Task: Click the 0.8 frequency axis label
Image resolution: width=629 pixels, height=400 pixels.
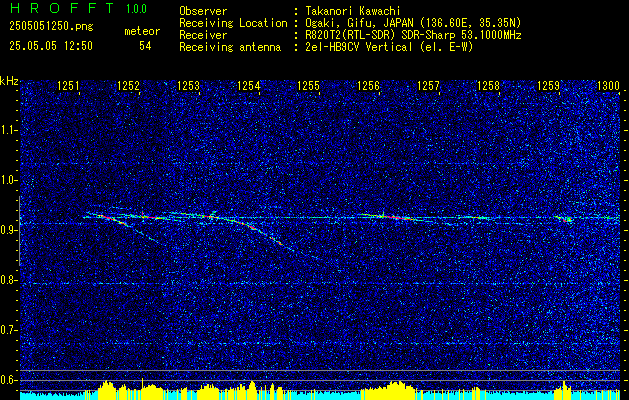Action: 9,280
